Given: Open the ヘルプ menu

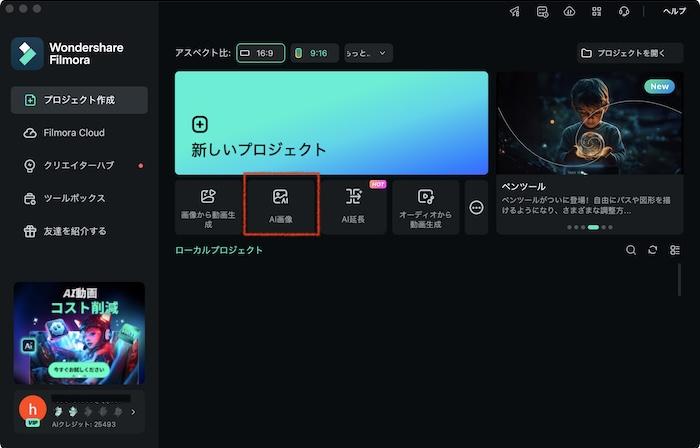Looking at the screenshot, I should (674, 12).
